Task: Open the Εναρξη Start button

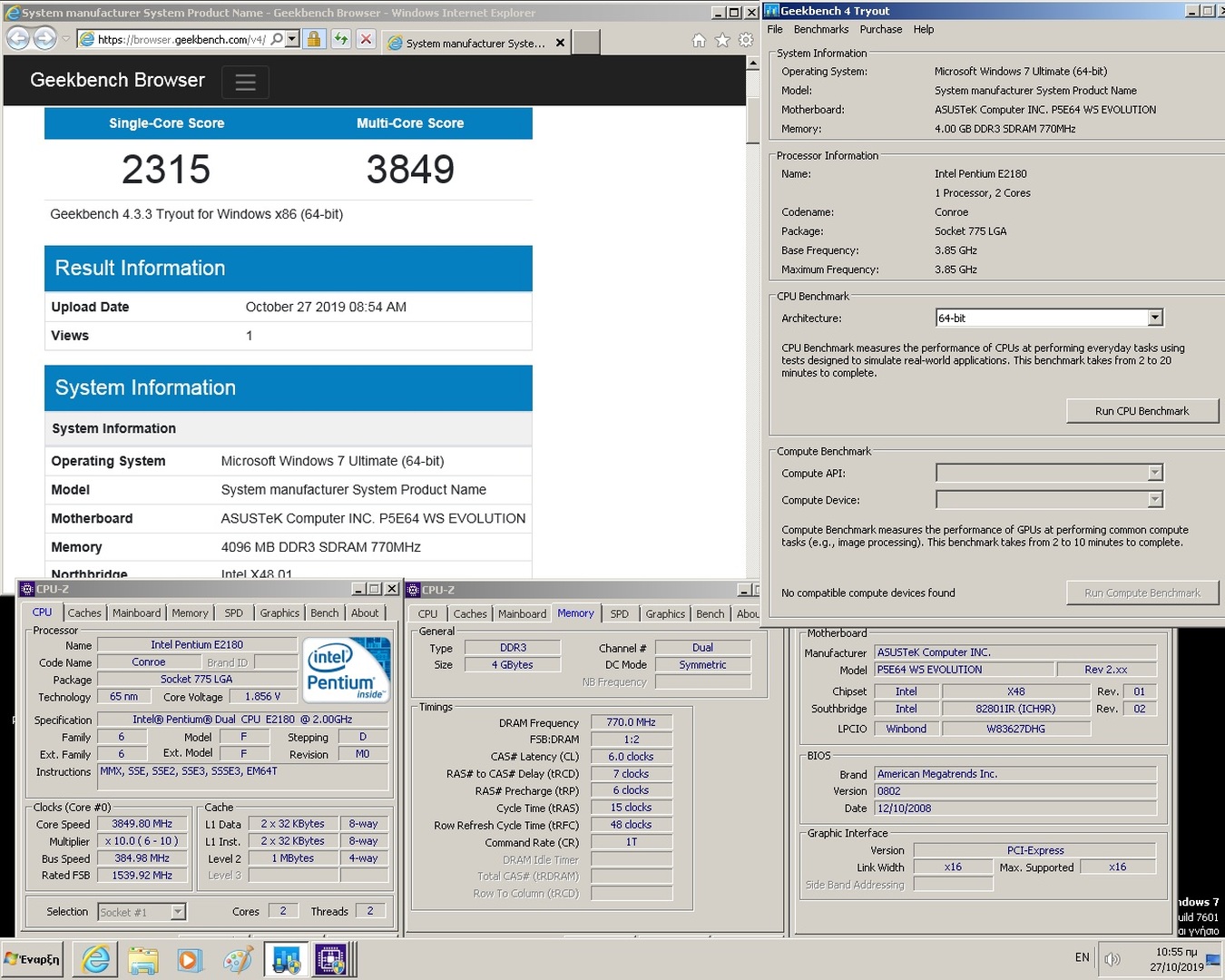Action: [33, 959]
